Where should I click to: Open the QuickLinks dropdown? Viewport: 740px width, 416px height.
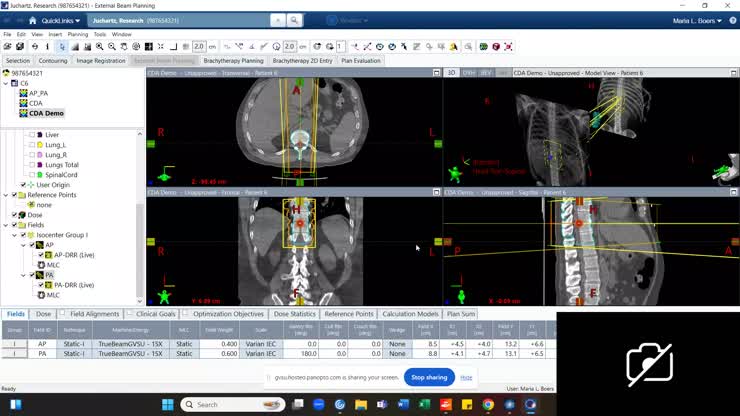click(60, 21)
